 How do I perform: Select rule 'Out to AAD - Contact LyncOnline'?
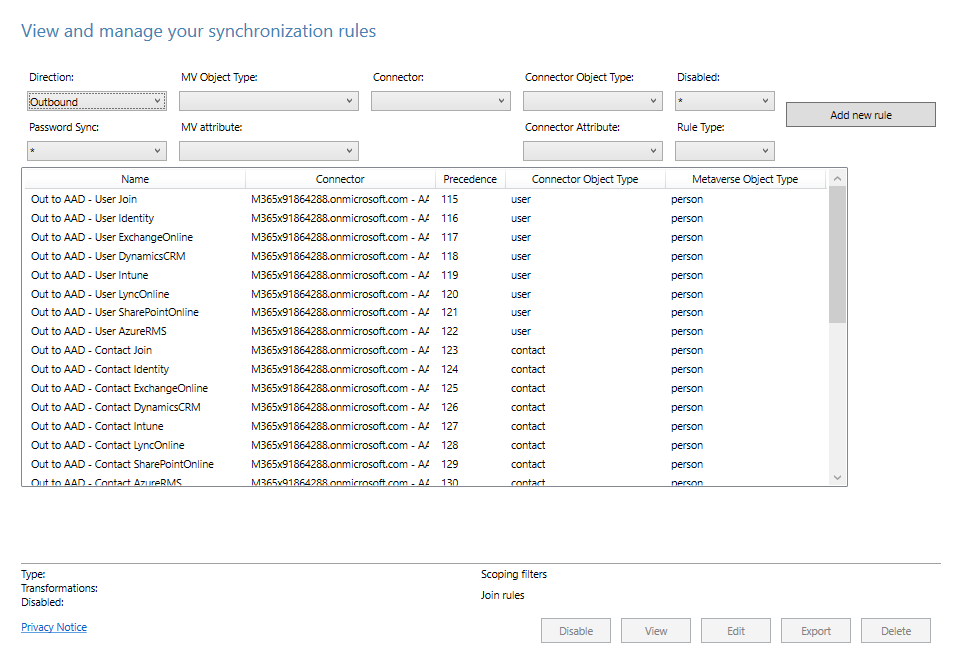(425, 445)
